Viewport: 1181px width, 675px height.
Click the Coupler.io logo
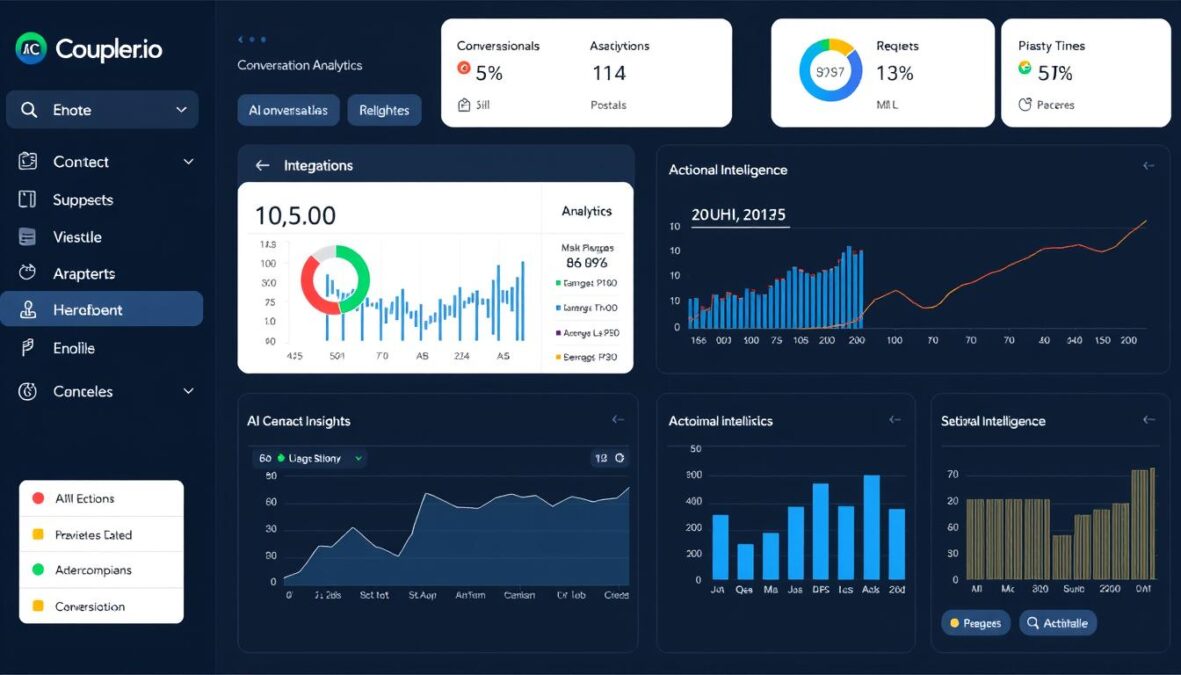[90, 47]
